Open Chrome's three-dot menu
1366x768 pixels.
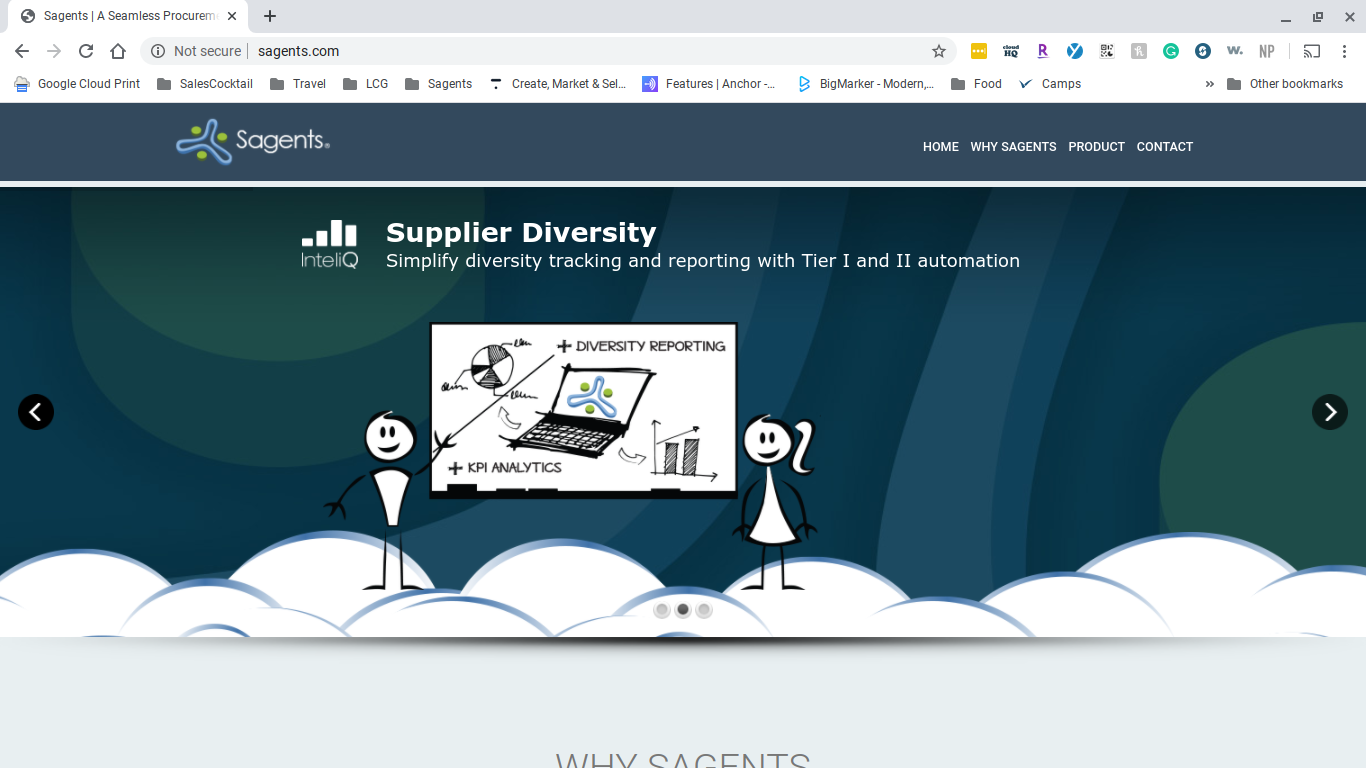pyautogui.click(x=1344, y=51)
